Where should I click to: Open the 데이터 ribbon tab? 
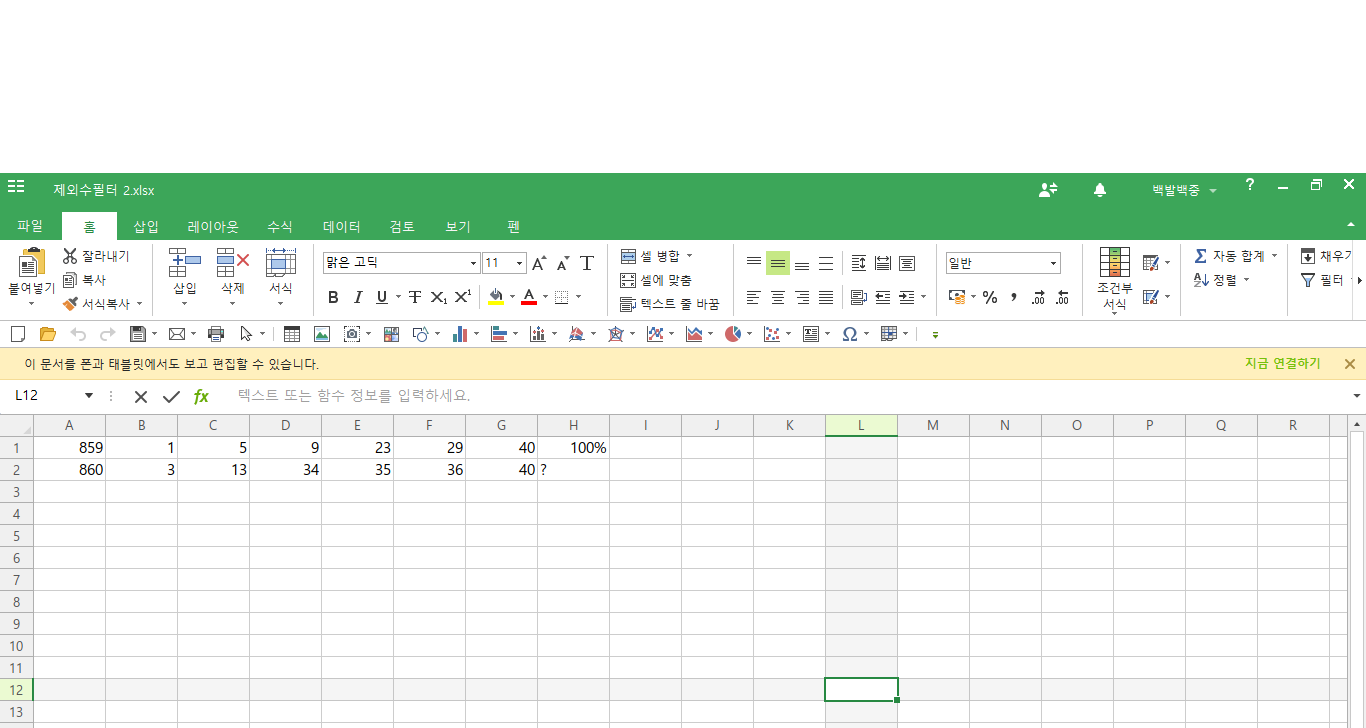(x=341, y=227)
